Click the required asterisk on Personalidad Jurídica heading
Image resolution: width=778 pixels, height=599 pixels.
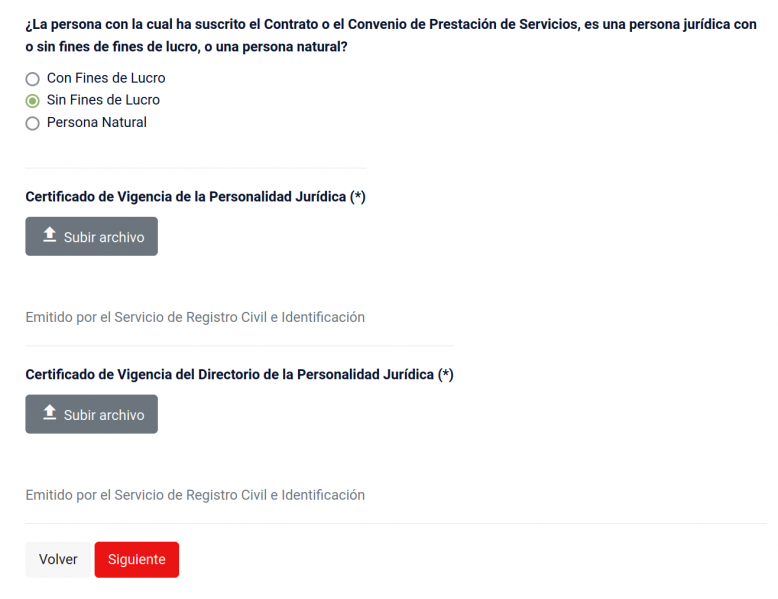coord(358,197)
